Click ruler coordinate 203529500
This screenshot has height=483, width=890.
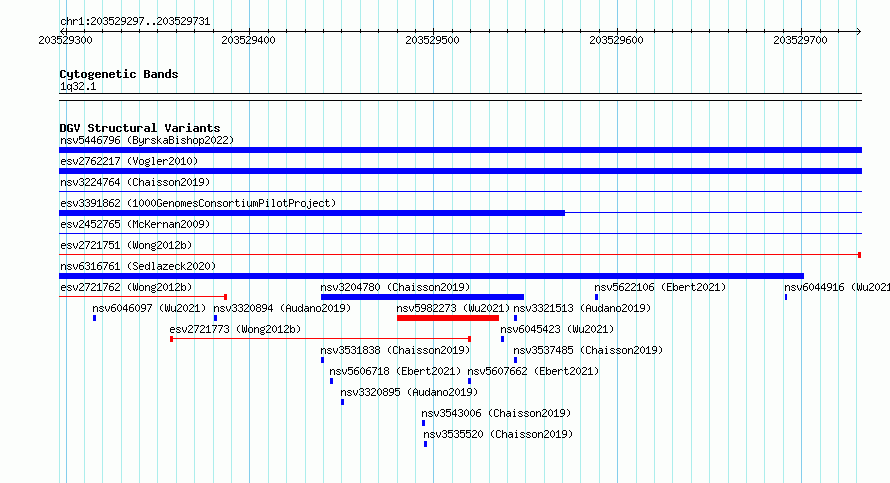(x=433, y=40)
